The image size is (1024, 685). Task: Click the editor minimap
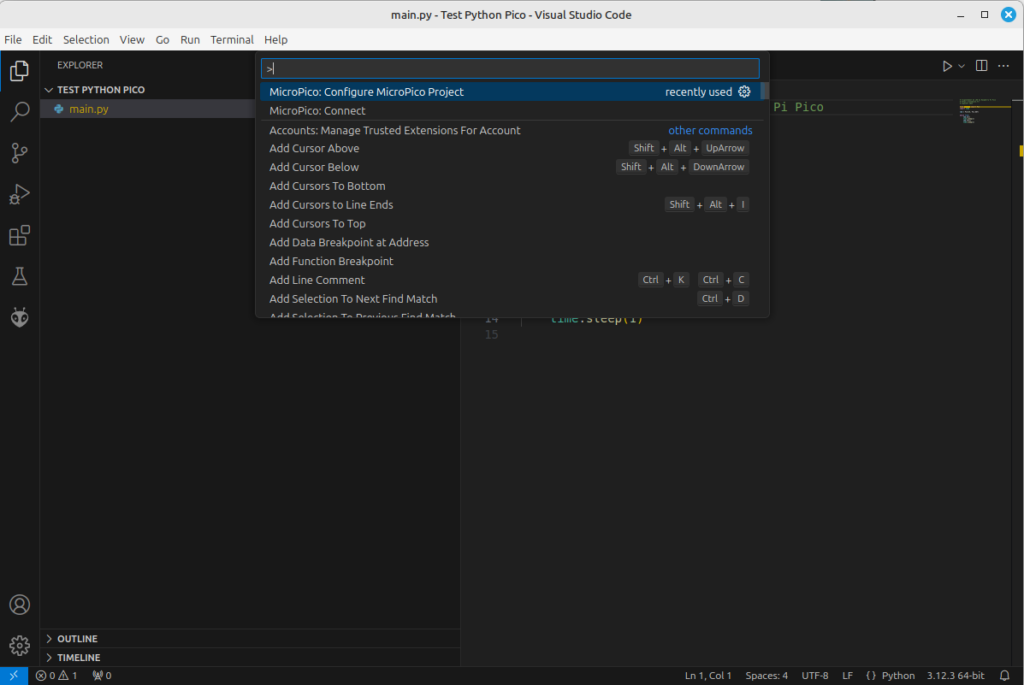984,111
